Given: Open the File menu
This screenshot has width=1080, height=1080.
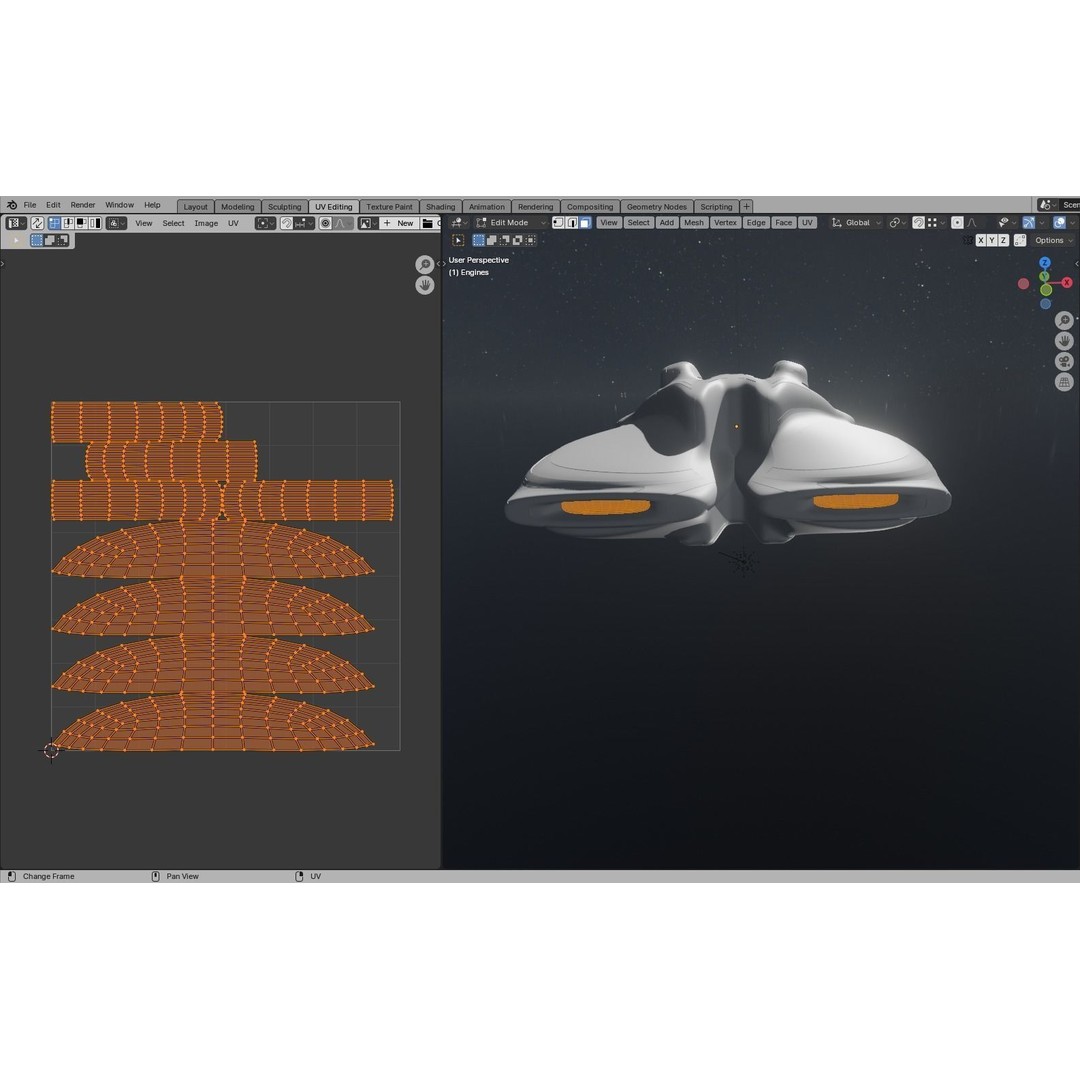Looking at the screenshot, I should 30,205.
